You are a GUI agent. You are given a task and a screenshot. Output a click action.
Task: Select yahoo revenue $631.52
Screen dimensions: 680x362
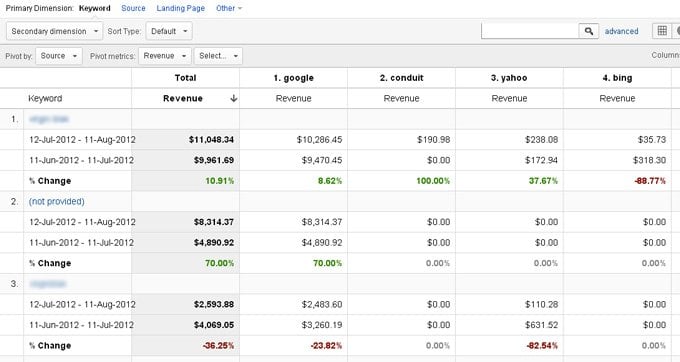point(541,325)
